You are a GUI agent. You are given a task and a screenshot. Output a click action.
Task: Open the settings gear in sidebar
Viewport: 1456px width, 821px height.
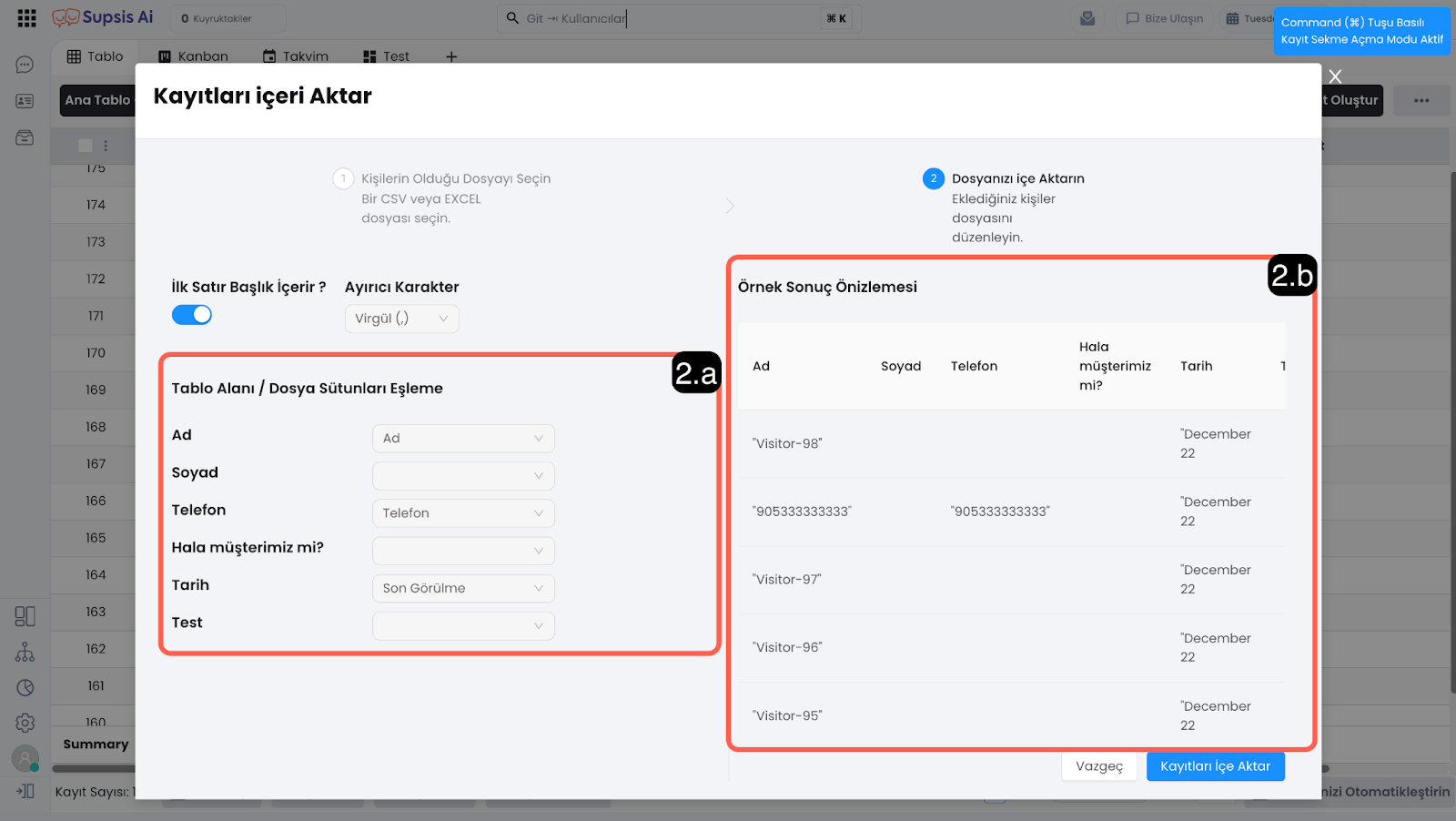pos(25,723)
